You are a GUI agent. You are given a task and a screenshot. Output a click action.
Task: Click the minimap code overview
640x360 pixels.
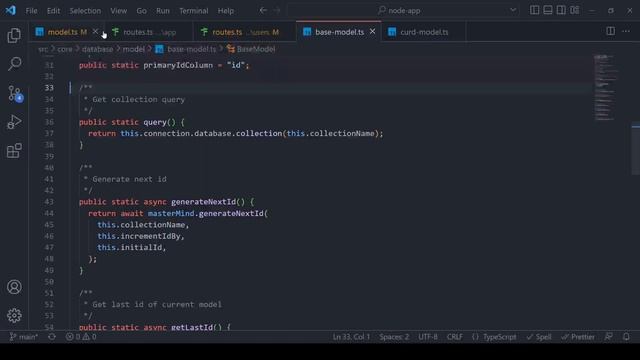click(606, 88)
